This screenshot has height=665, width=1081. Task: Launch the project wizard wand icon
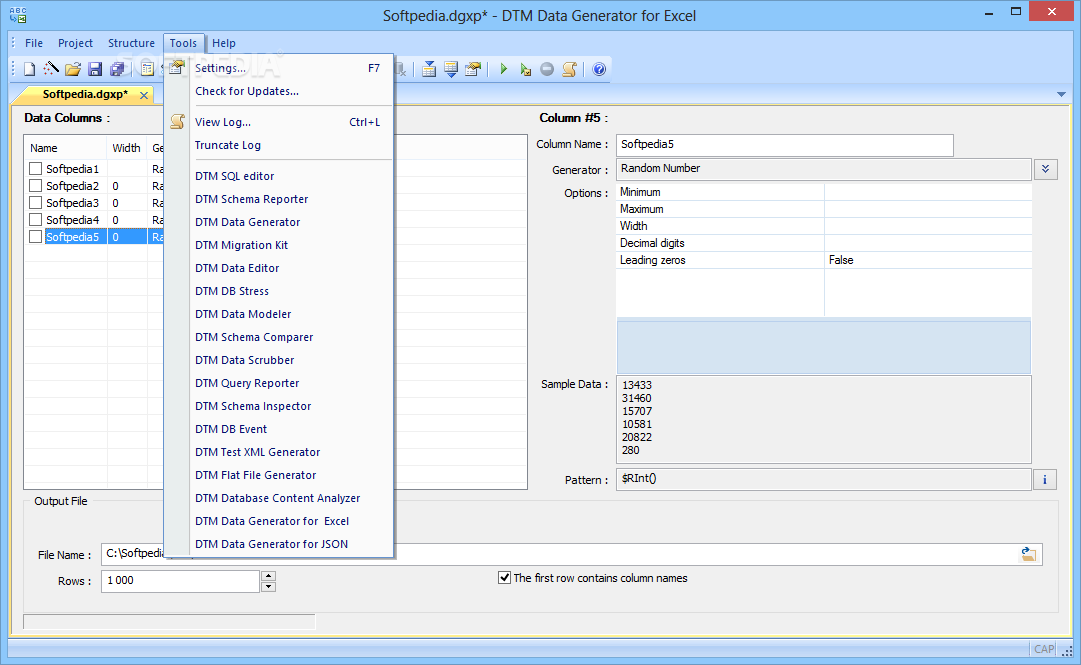tap(51, 69)
